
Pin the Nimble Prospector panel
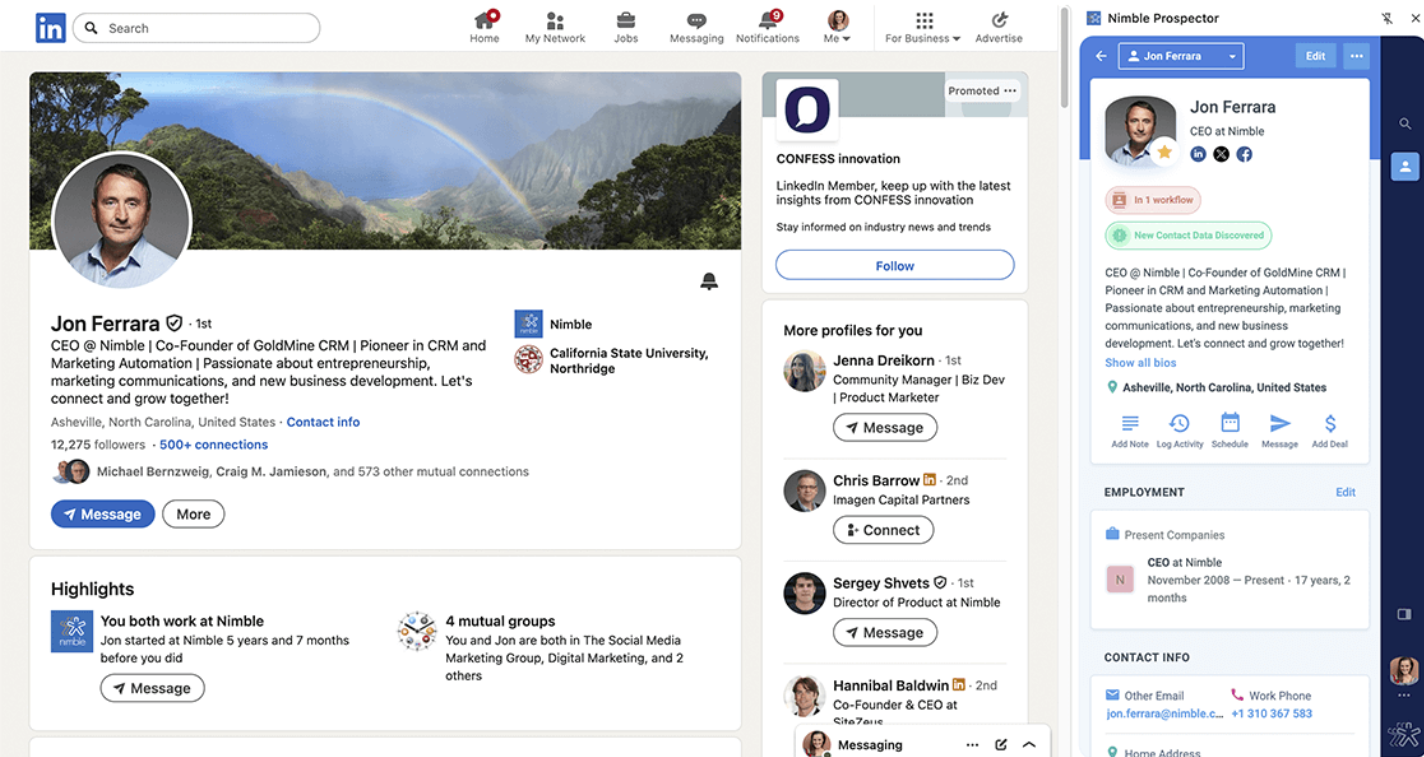1387,18
